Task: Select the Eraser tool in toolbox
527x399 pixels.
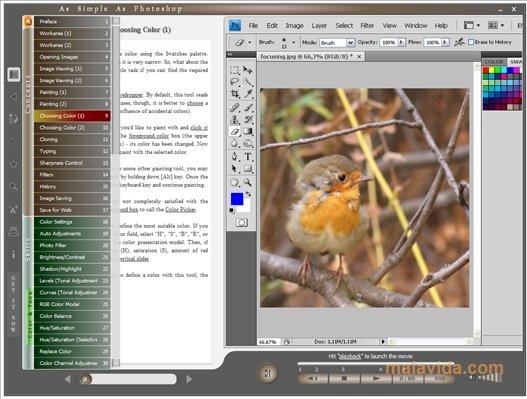Action: [235, 131]
